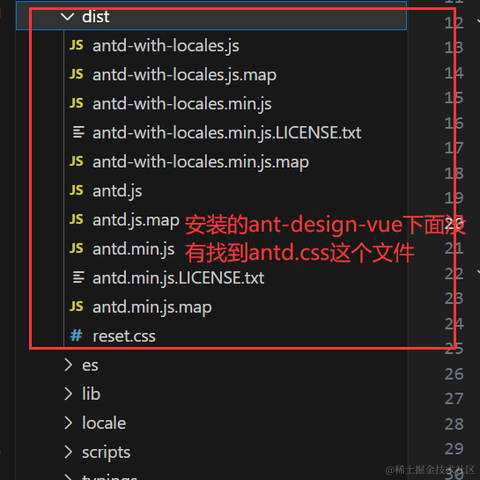Open antd-with-locales.min.js.map file
Image resolution: width=480 pixels, height=480 pixels.
(x=201, y=162)
